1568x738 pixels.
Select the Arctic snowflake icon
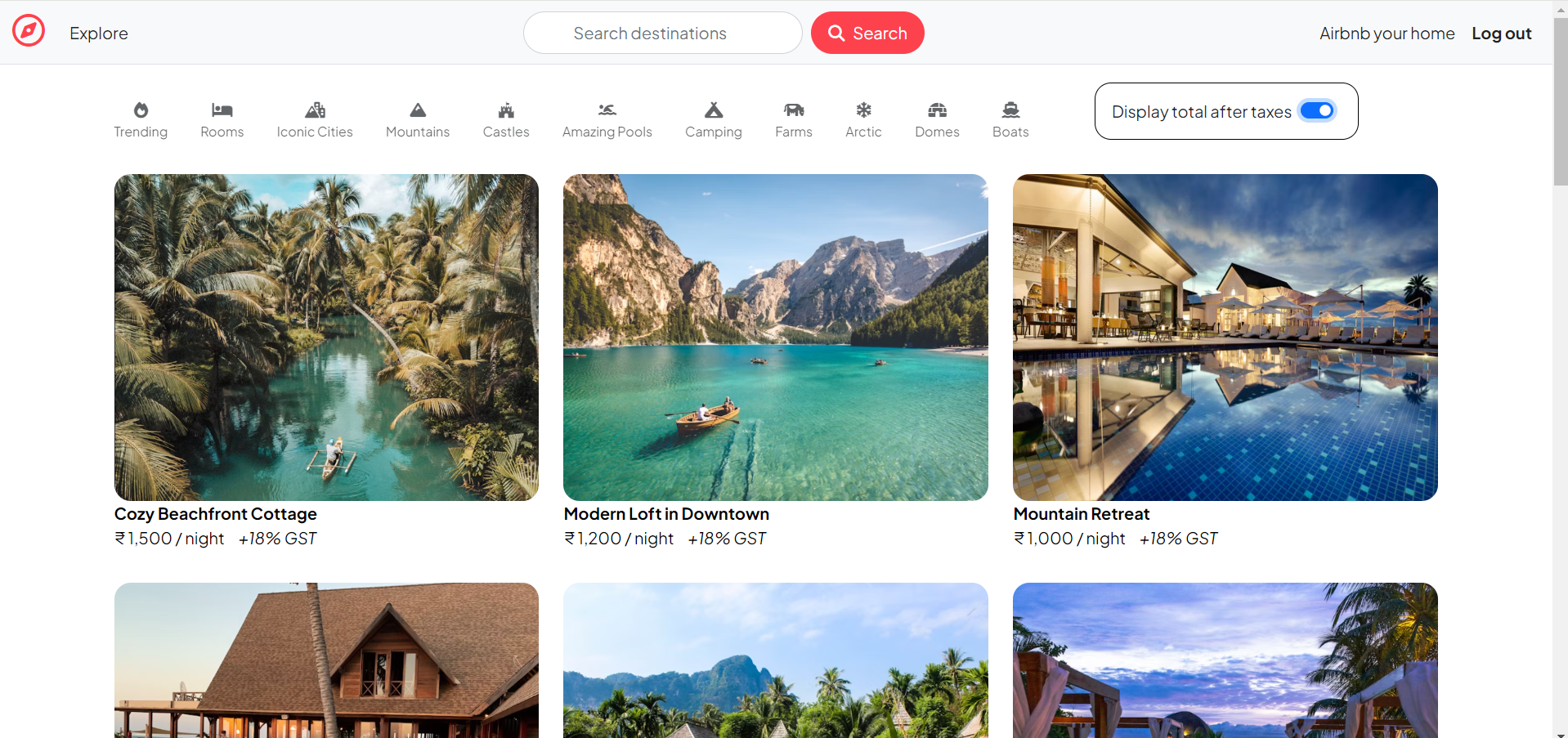click(x=863, y=110)
